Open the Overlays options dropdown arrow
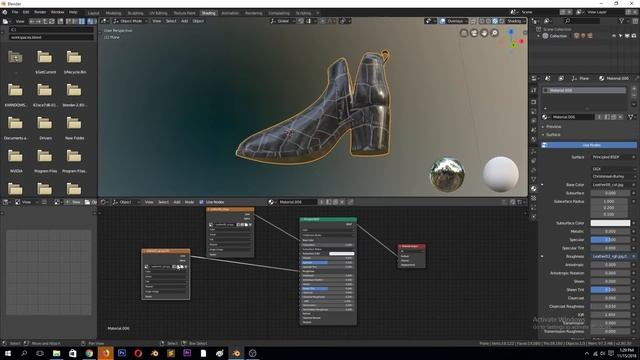Viewport: 640px width, 360px height. (466, 21)
